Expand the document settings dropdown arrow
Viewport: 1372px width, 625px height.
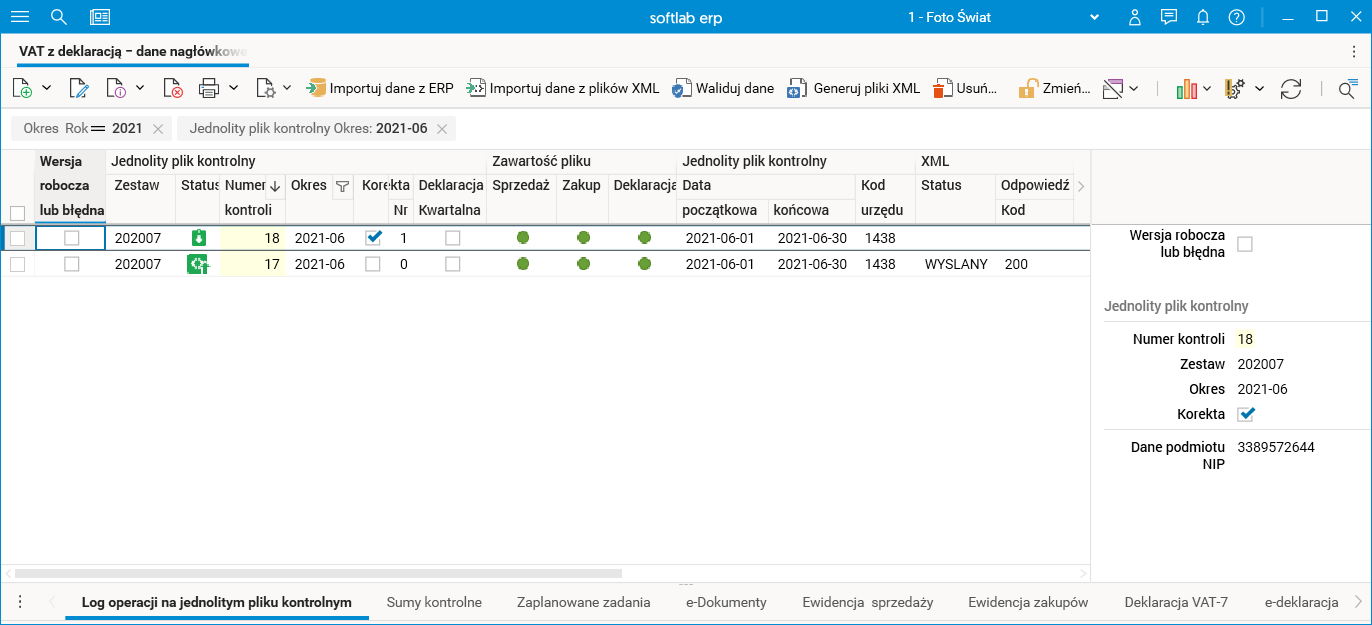(287, 88)
